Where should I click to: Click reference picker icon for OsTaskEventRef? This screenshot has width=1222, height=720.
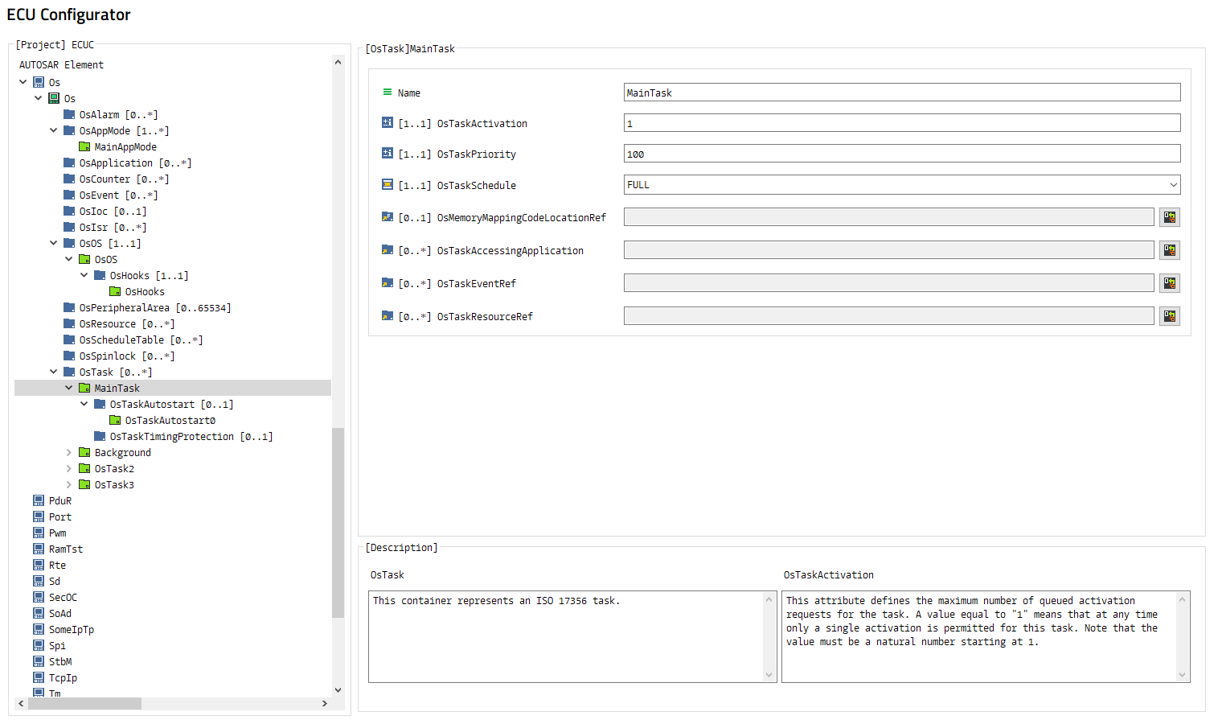1169,283
